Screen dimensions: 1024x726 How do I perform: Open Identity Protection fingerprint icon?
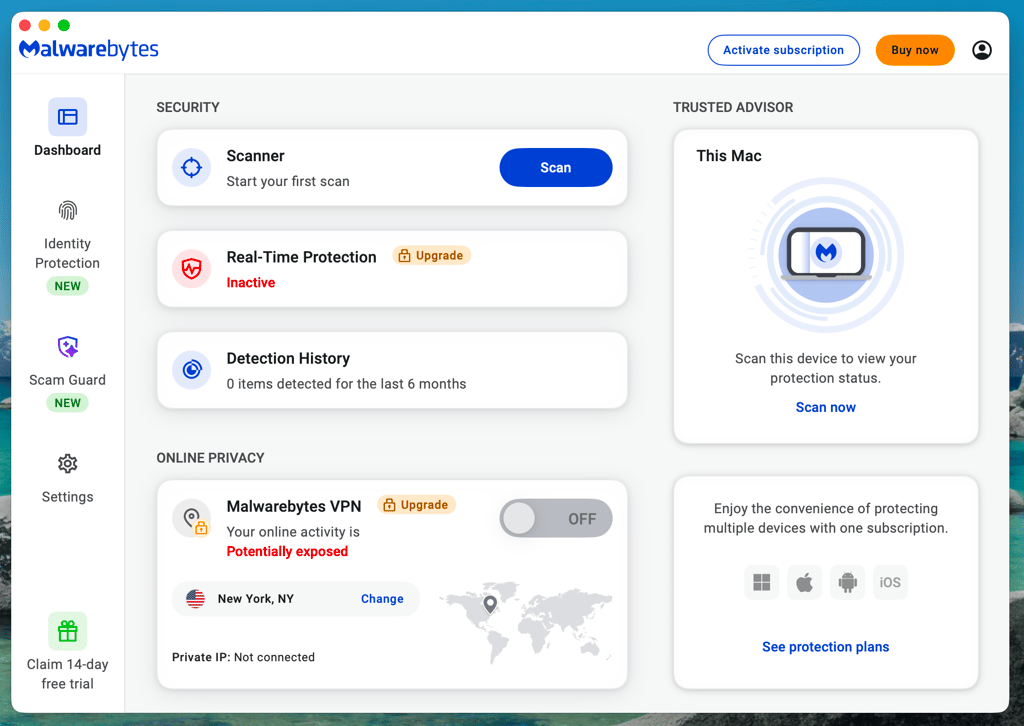67,210
